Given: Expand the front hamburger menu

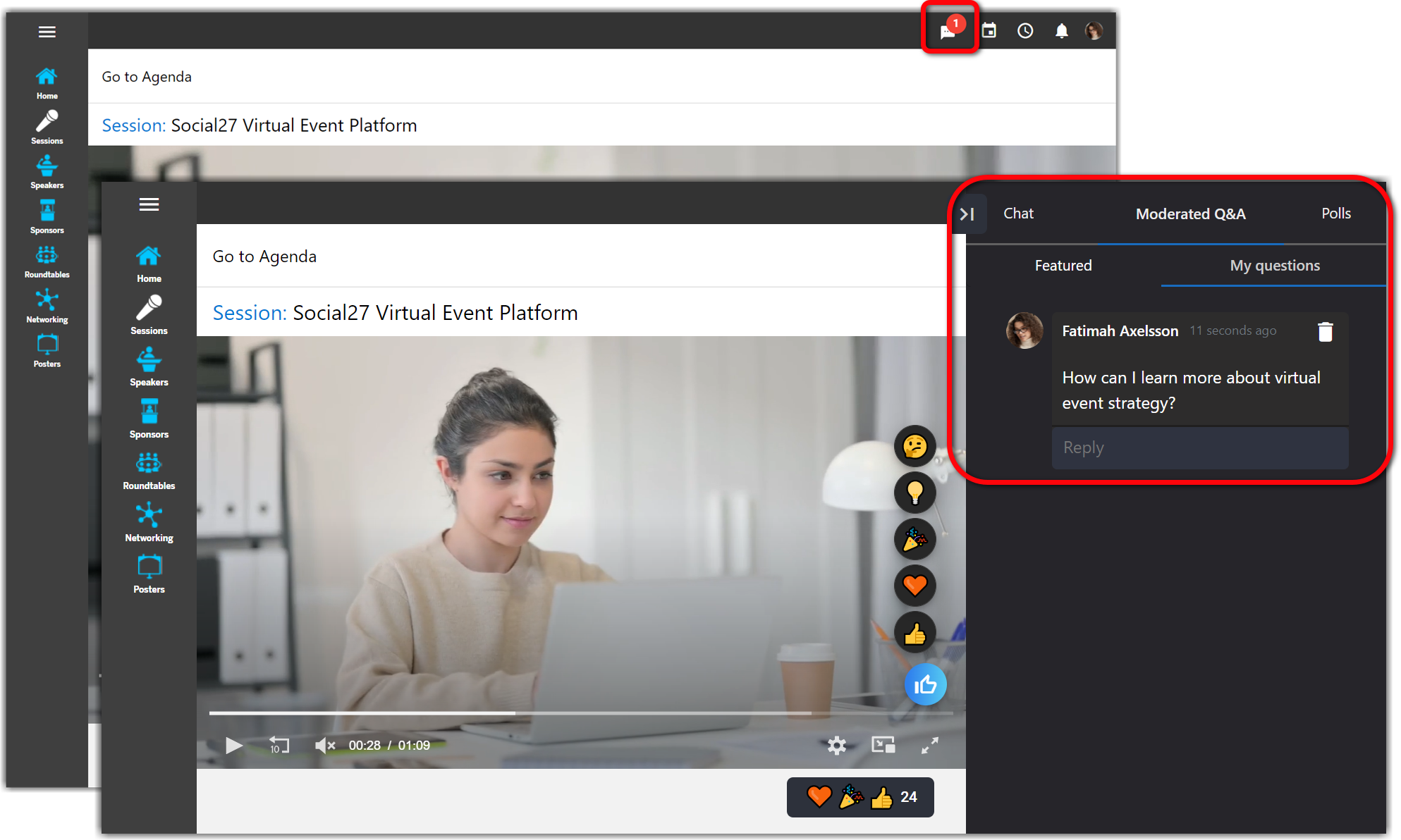Looking at the screenshot, I should [x=149, y=204].
